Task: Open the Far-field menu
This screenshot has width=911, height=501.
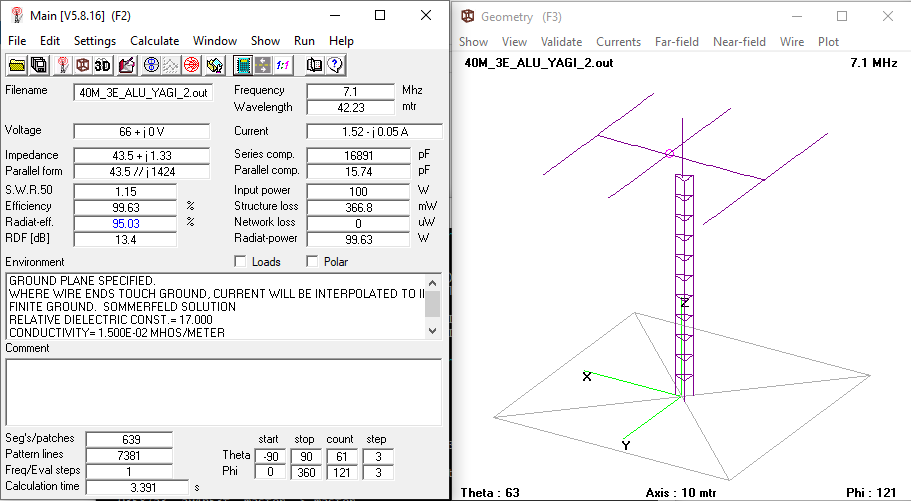Action: 677,42
